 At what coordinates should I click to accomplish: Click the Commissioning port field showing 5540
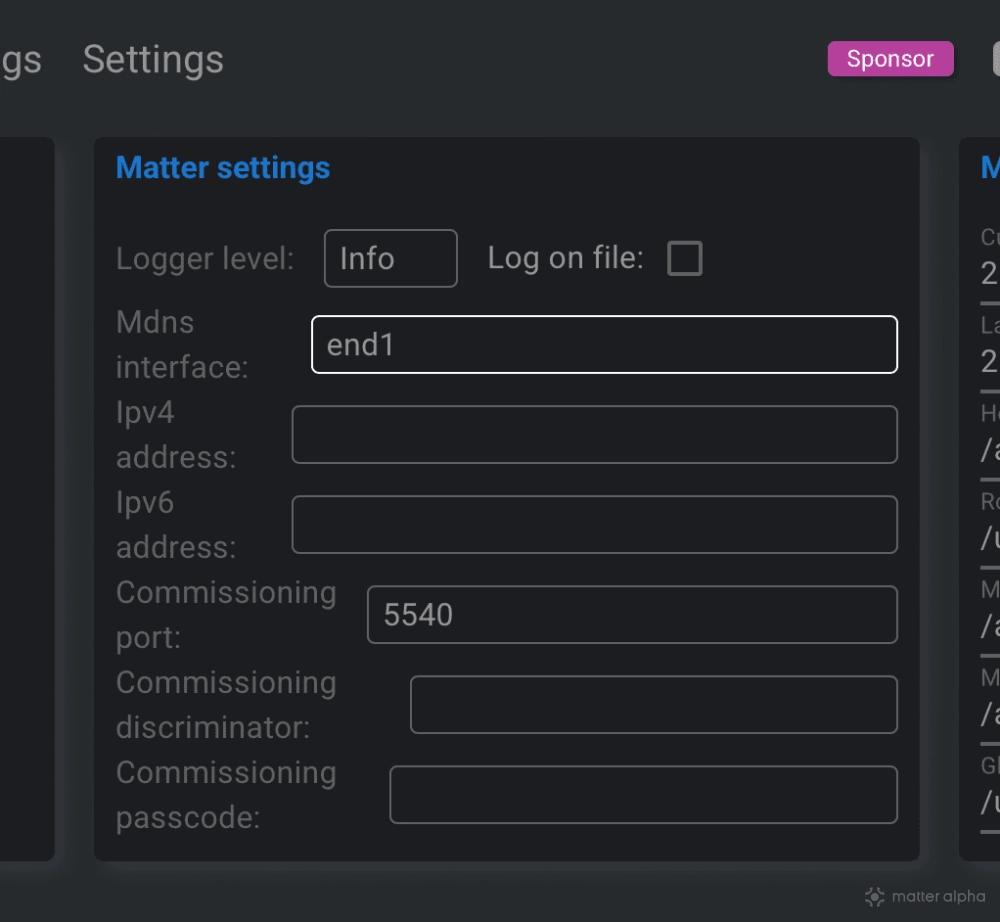pyautogui.click(x=632, y=614)
